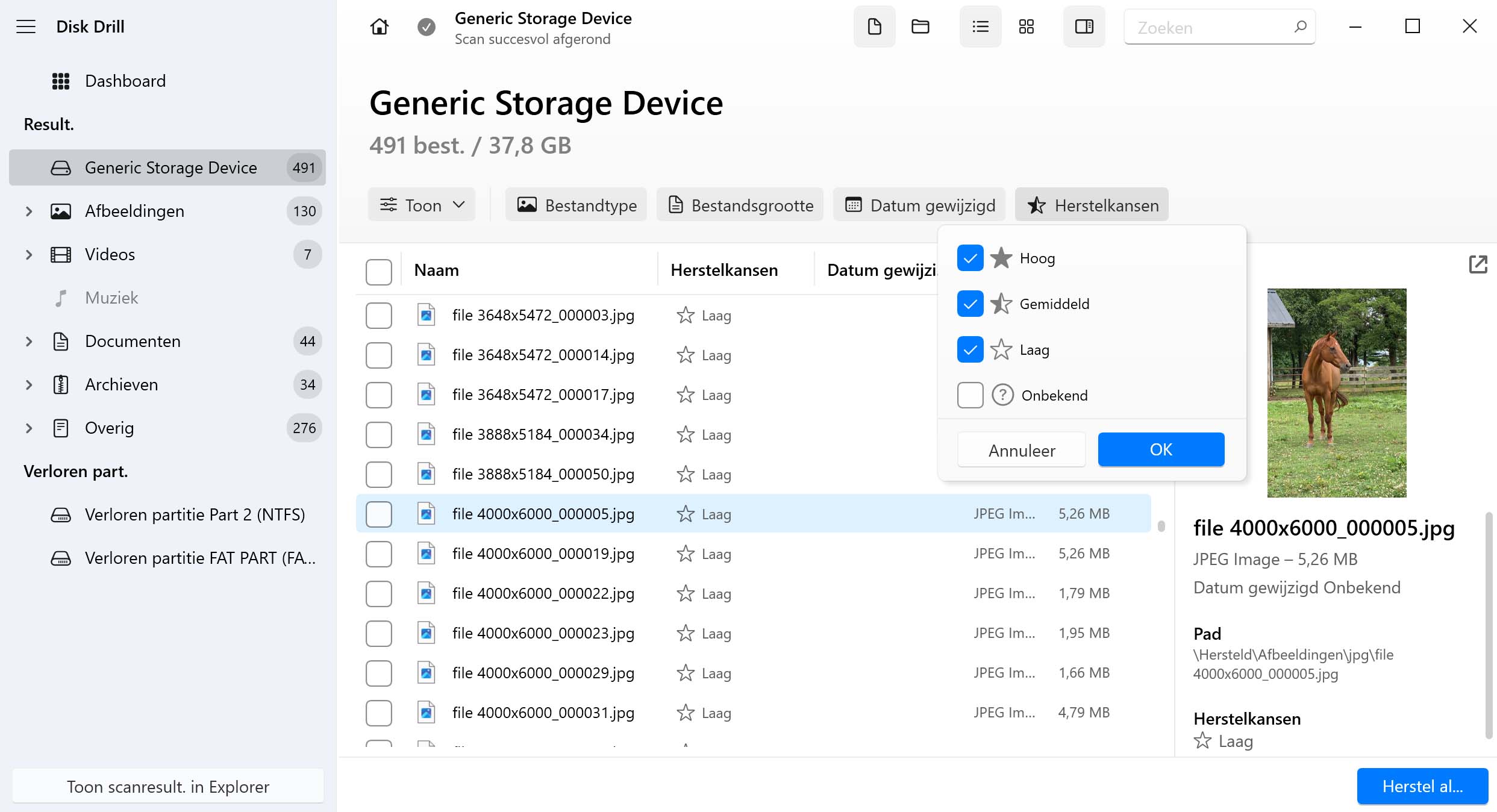Expand the Archieven category tree item

(x=27, y=384)
